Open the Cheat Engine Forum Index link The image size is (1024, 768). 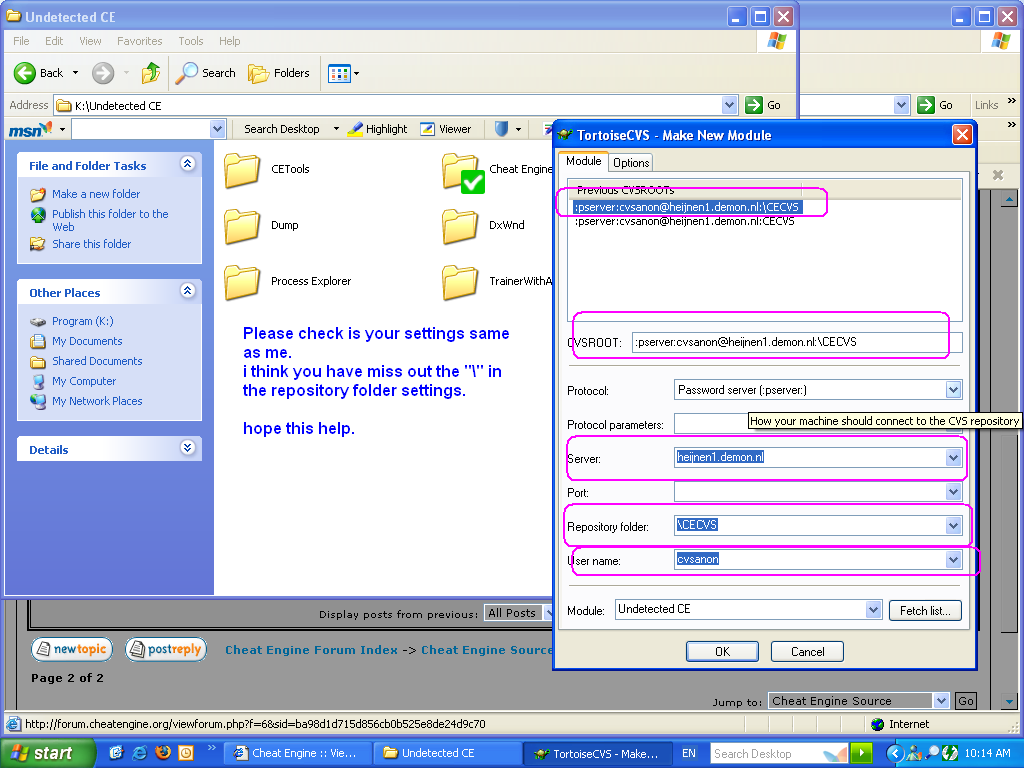point(311,650)
